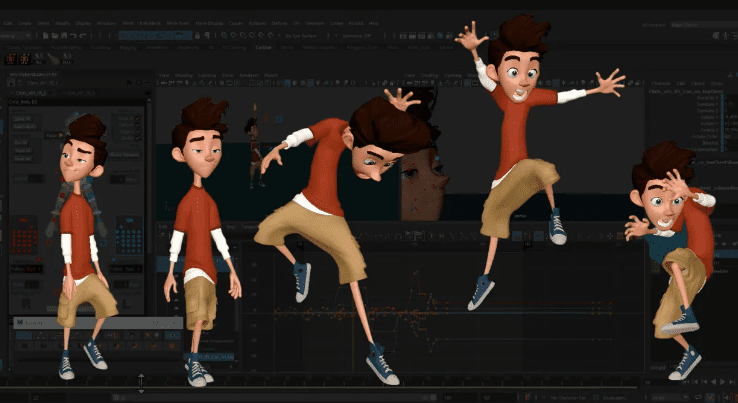Click the New Scene icon
738x403 pixels.
point(45,35)
